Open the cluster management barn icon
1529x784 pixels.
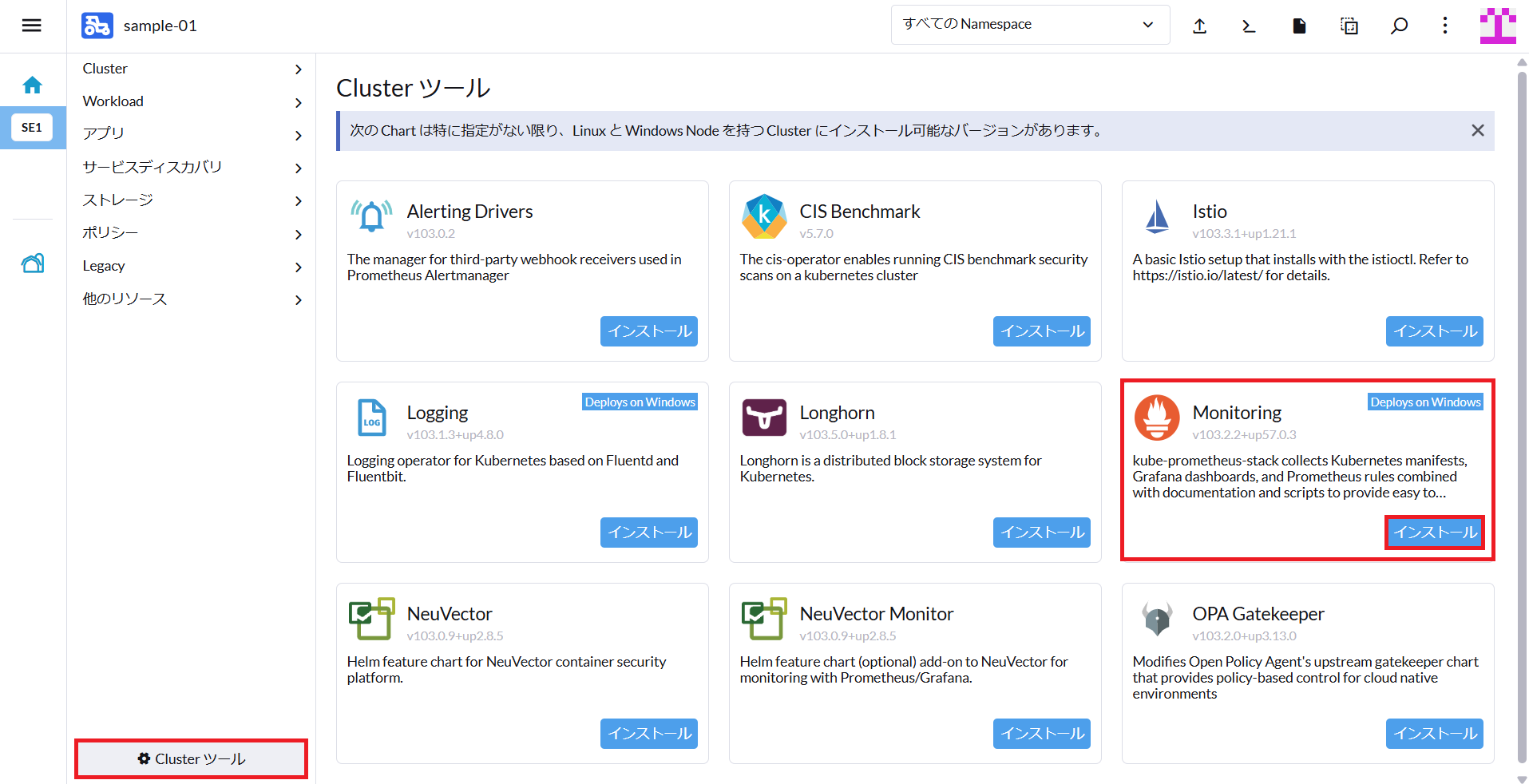coord(33,263)
